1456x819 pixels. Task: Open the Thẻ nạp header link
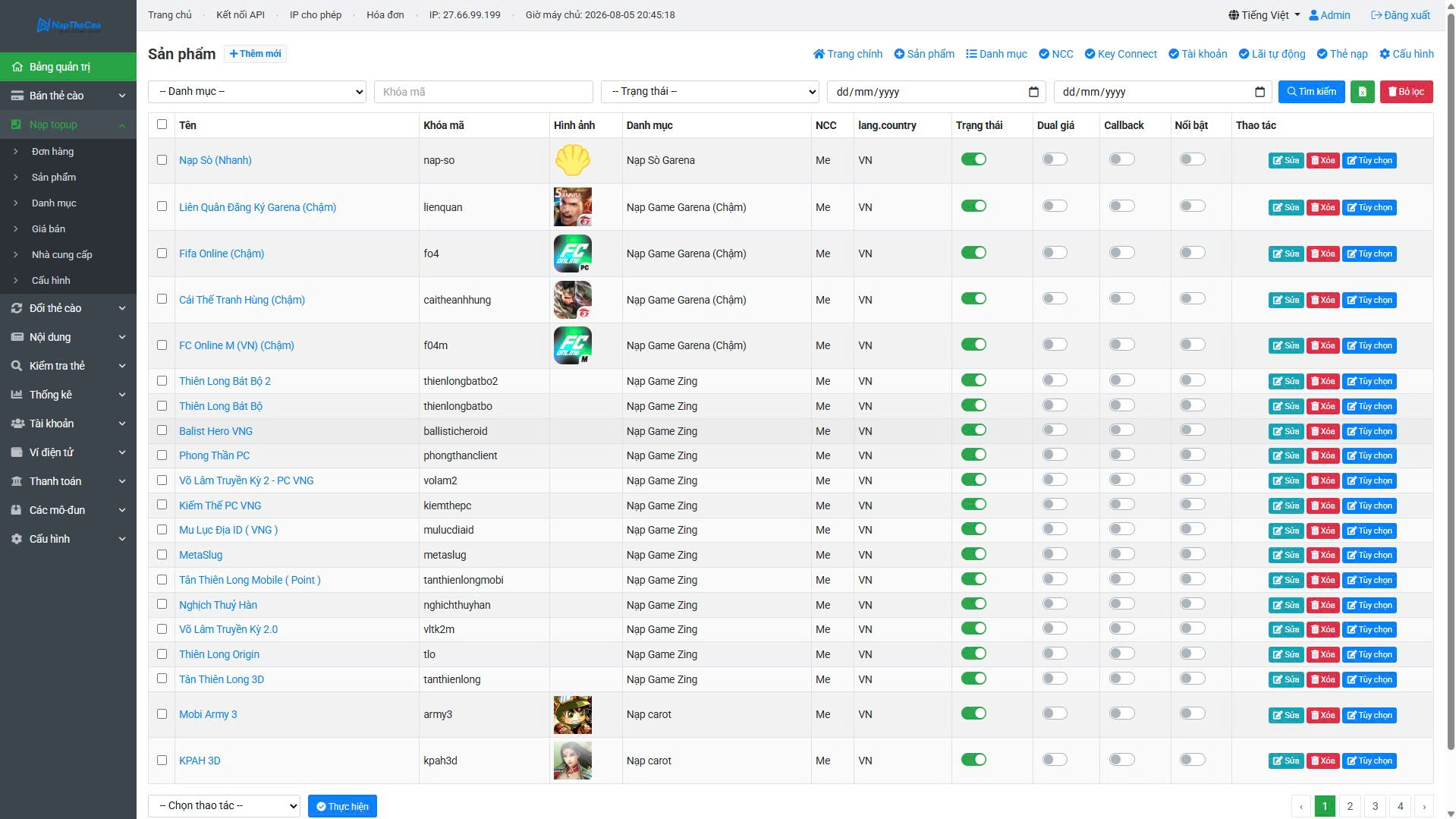(1342, 54)
